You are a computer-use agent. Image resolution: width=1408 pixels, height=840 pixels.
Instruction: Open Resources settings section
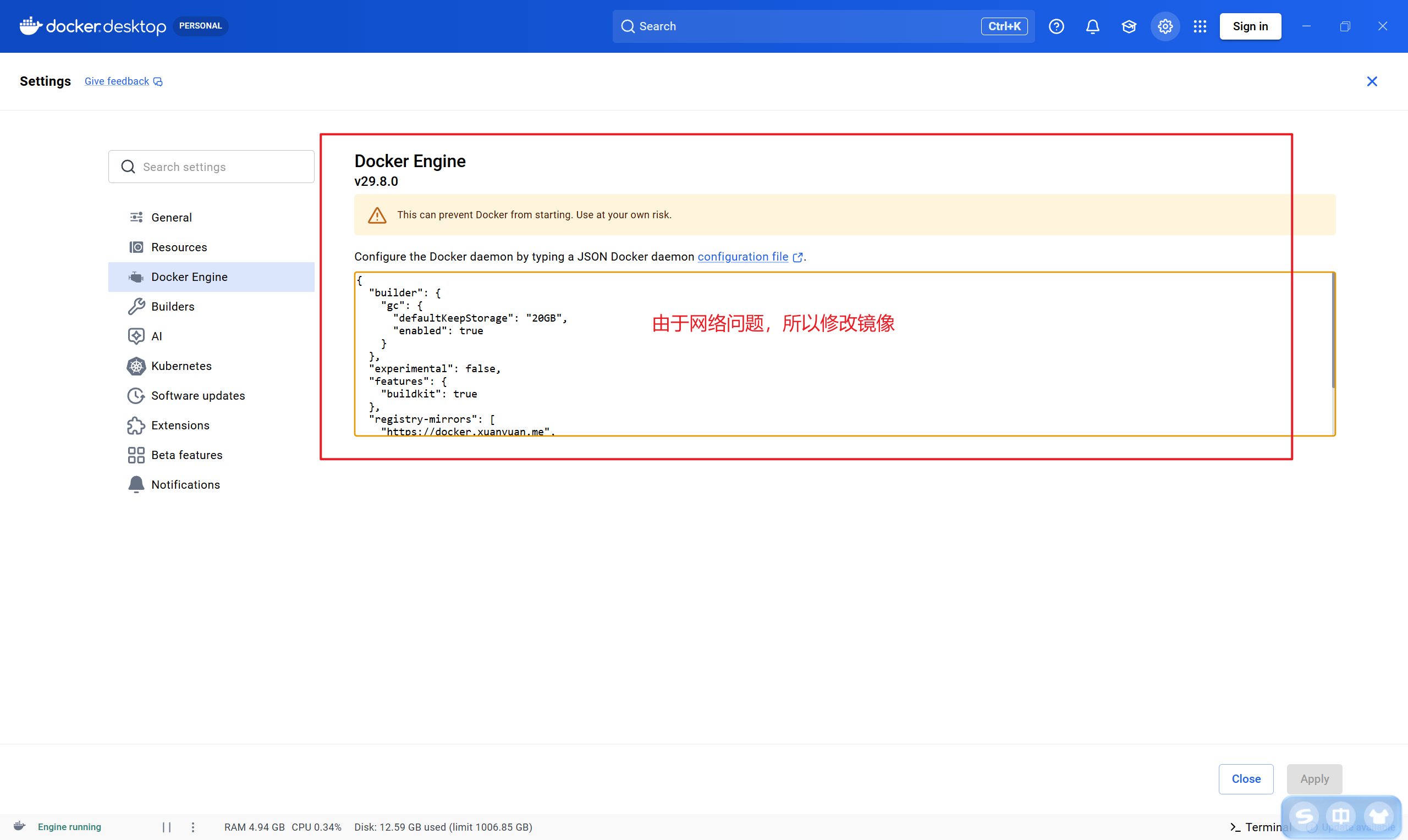pos(211,247)
